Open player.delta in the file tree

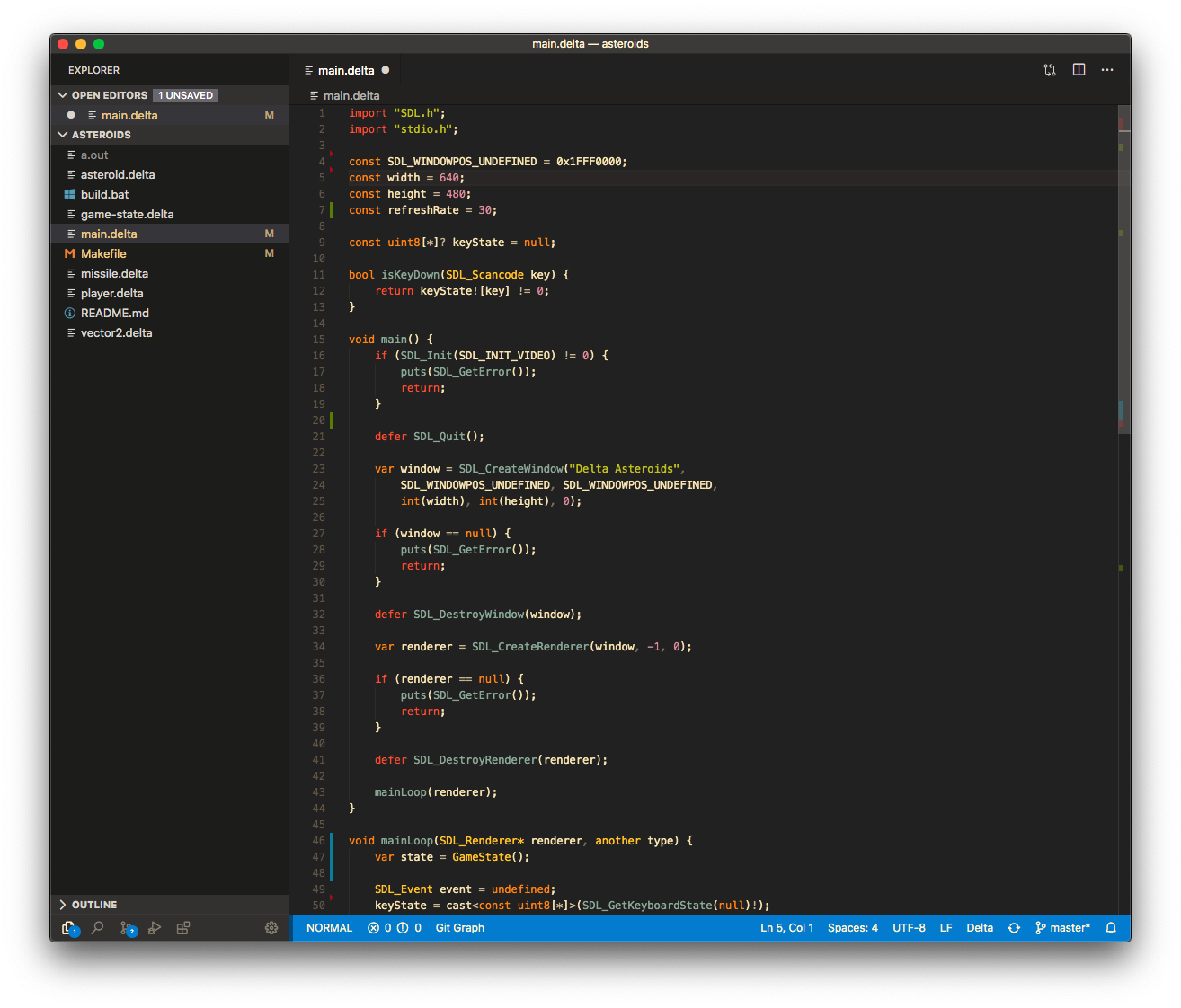click(x=170, y=293)
